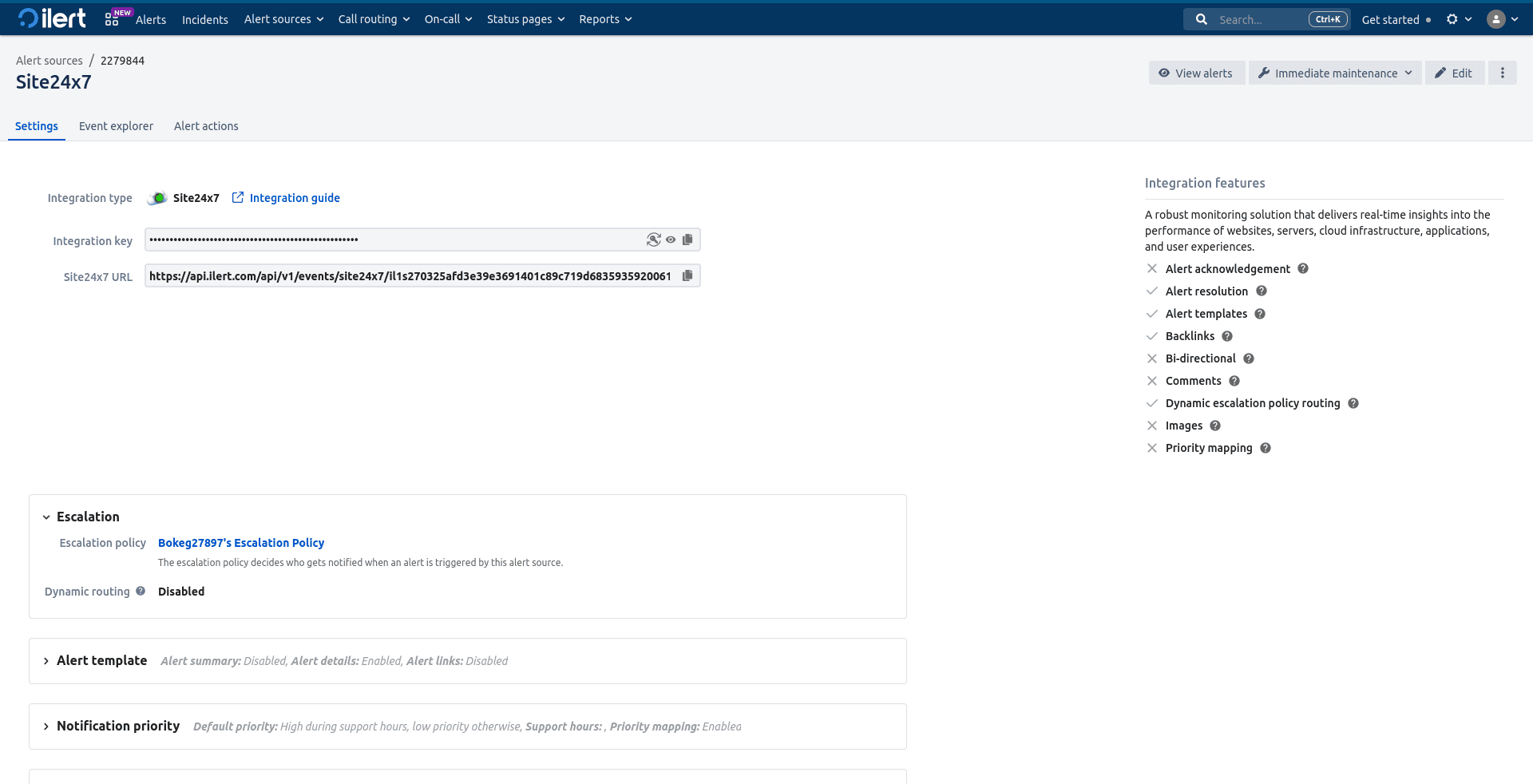Copy the integration key to clipboard
This screenshot has width=1533, height=784.
pyautogui.click(x=687, y=239)
